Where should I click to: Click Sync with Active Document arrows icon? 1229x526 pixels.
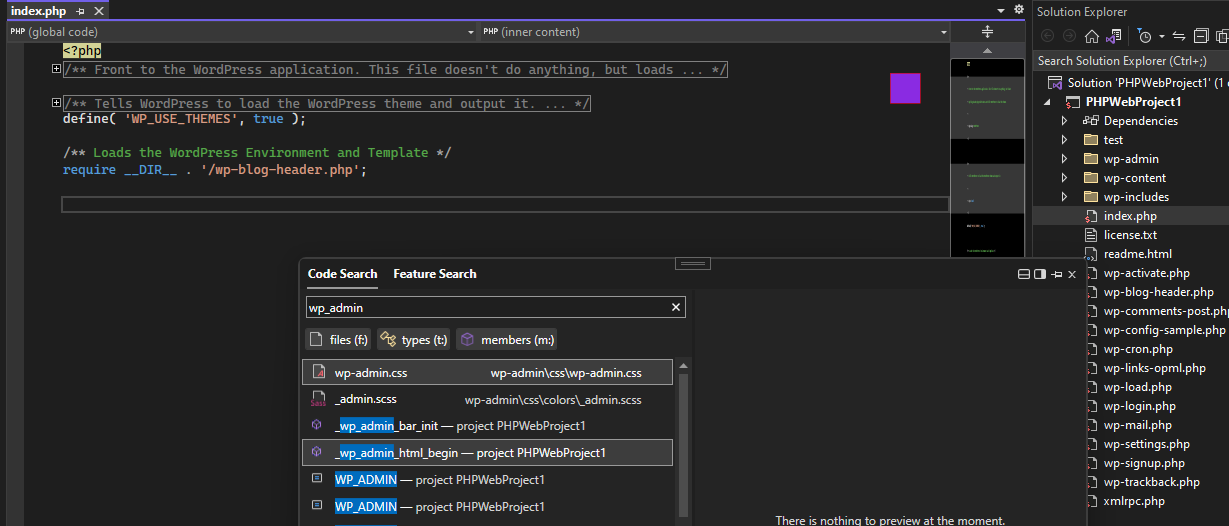pyautogui.click(x=1178, y=36)
